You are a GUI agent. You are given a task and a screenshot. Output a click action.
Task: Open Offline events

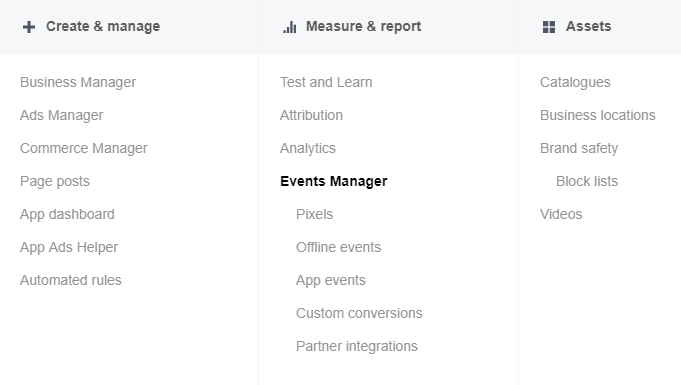(x=339, y=247)
